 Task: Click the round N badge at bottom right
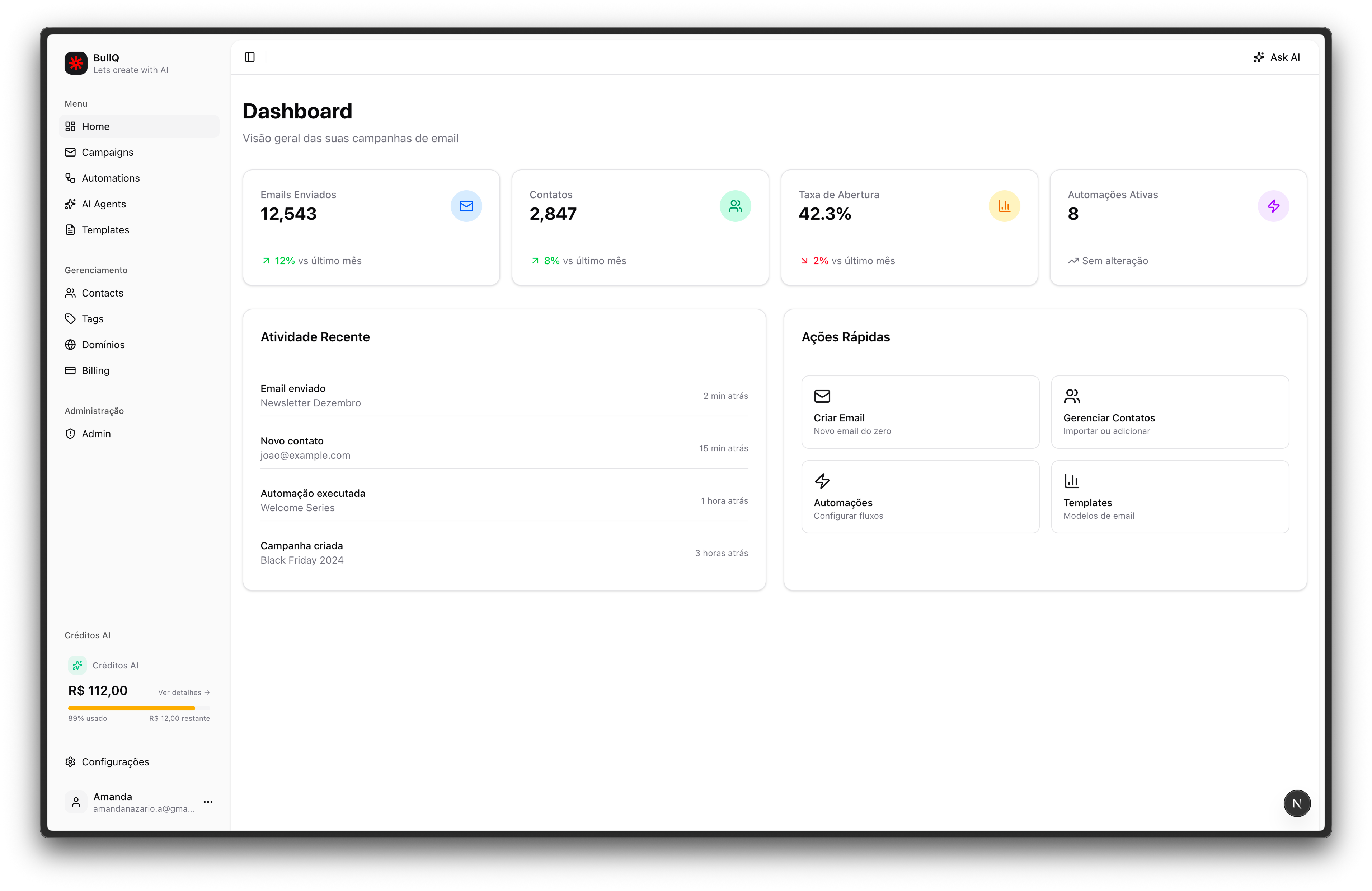[1297, 803]
